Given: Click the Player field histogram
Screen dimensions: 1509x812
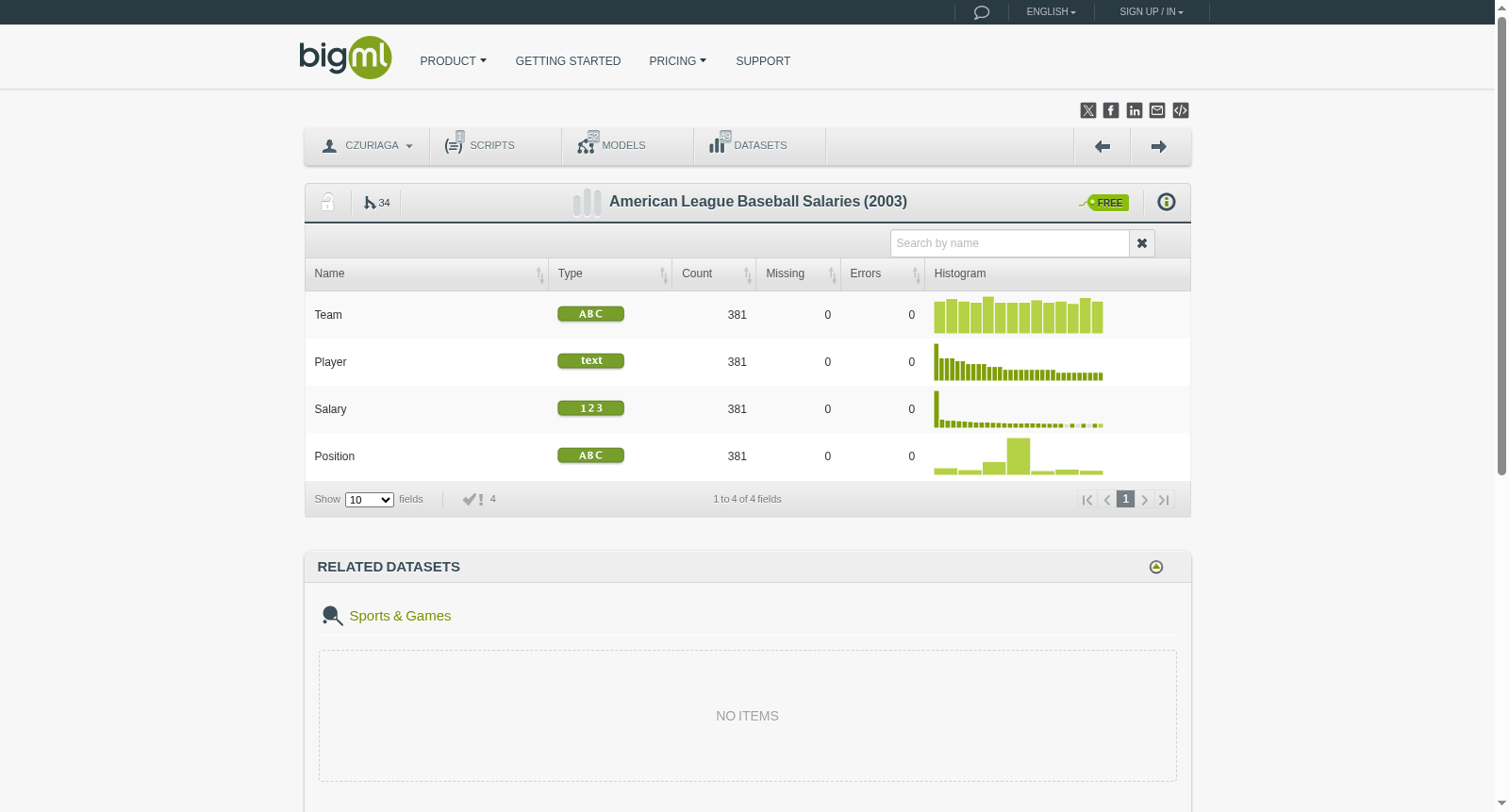Looking at the screenshot, I should tap(1019, 362).
